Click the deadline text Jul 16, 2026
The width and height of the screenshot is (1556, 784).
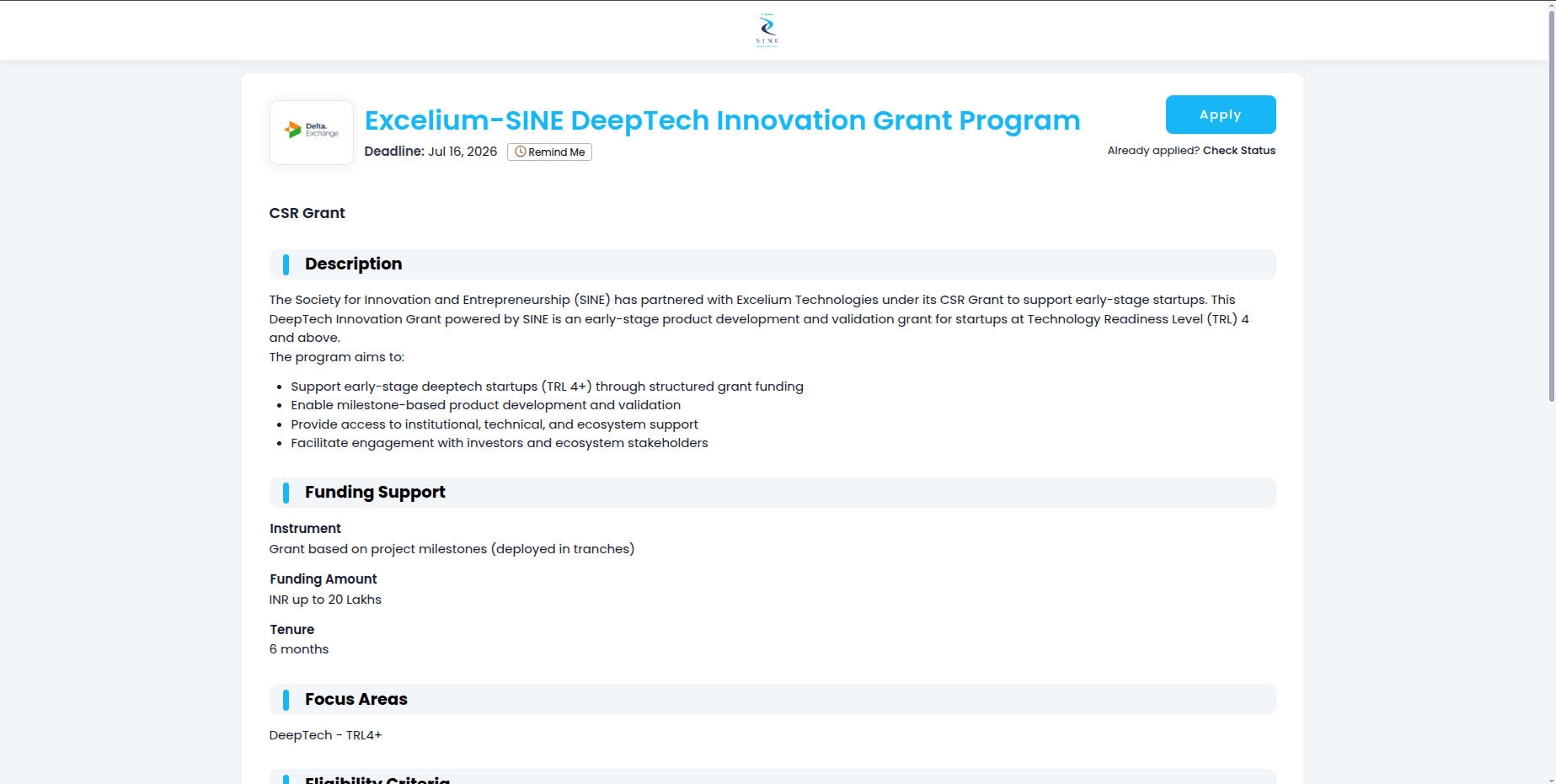coord(463,152)
